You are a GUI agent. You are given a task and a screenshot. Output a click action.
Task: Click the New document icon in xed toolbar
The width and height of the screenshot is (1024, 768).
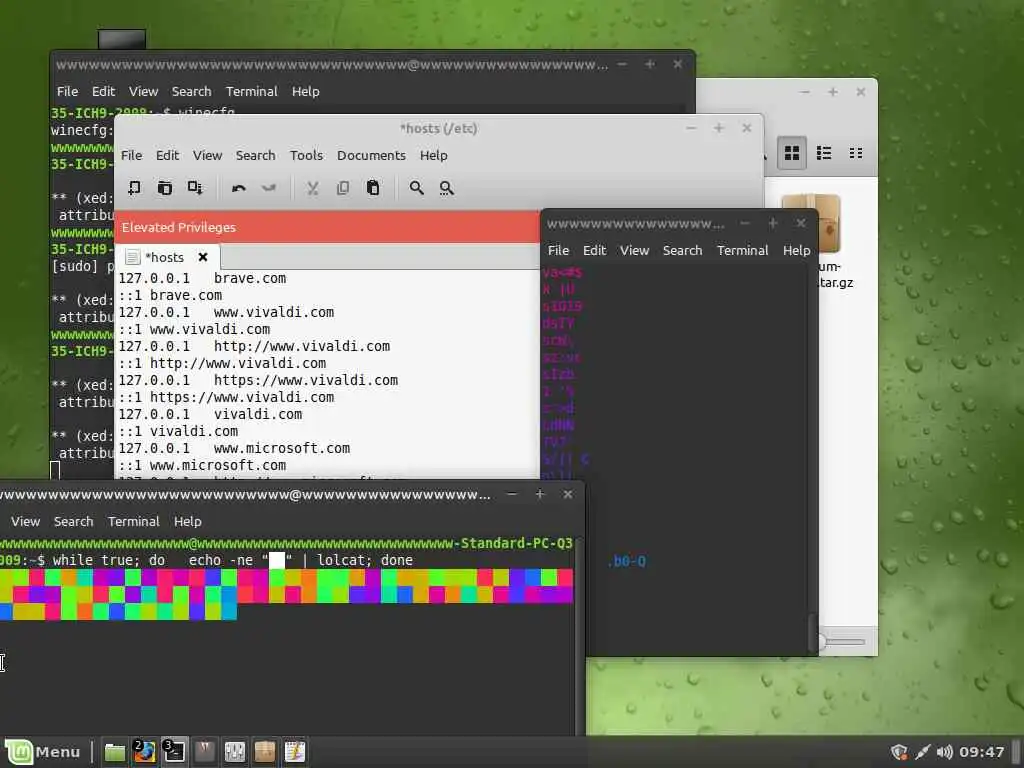134,188
